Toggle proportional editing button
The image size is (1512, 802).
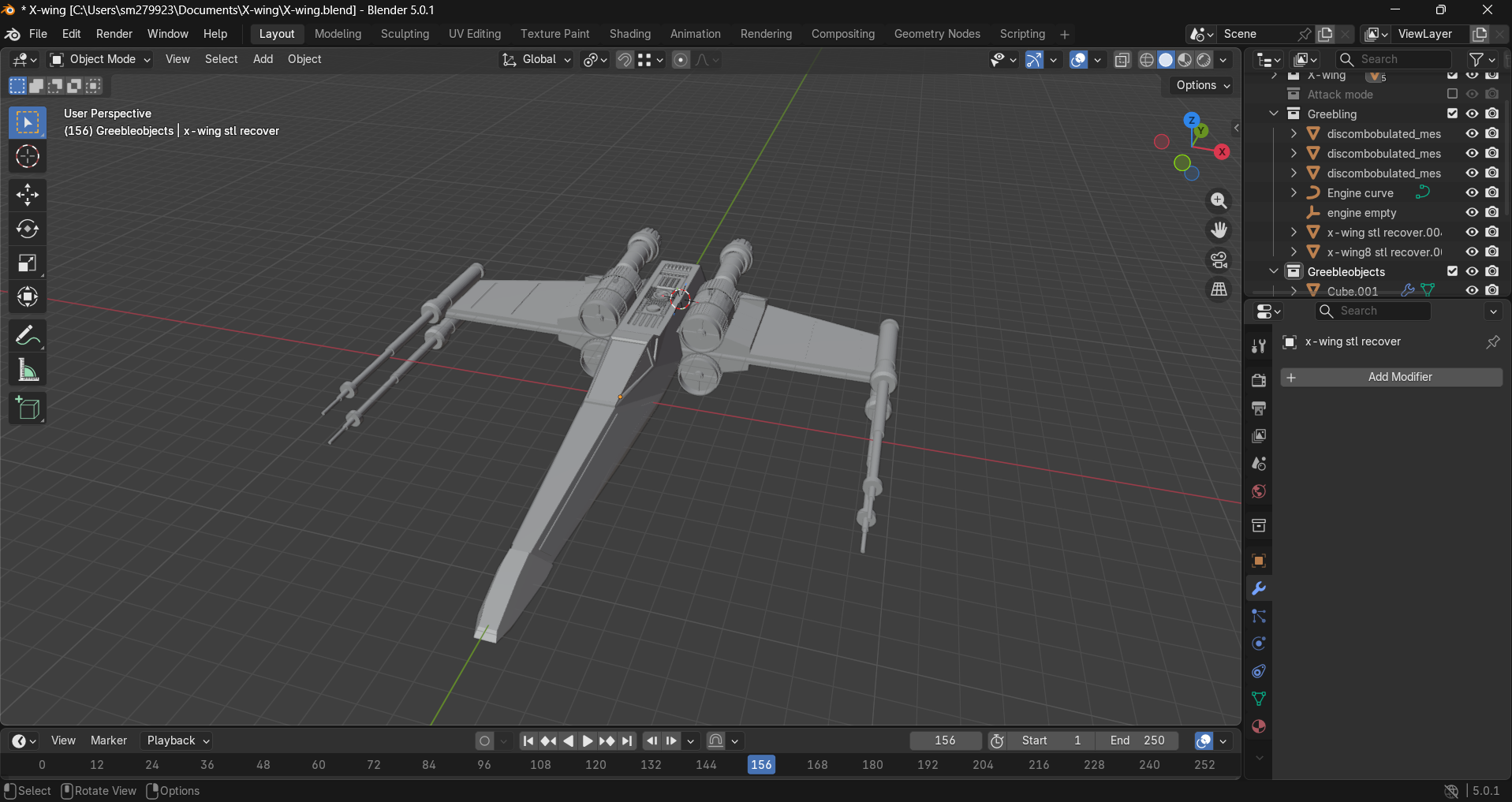click(x=681, y=60)
